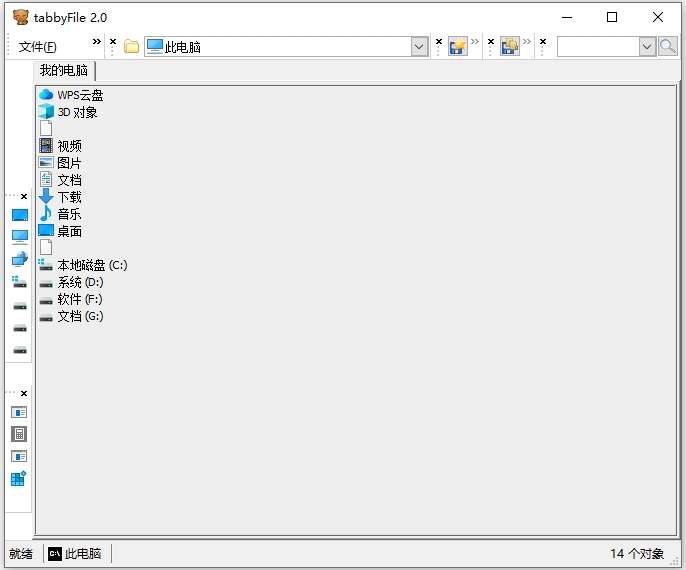Viewport: 686px width, 570px height.
Task: Open the search box dropdown arrow
Action: pyautogui.click(x=647, y=46)
